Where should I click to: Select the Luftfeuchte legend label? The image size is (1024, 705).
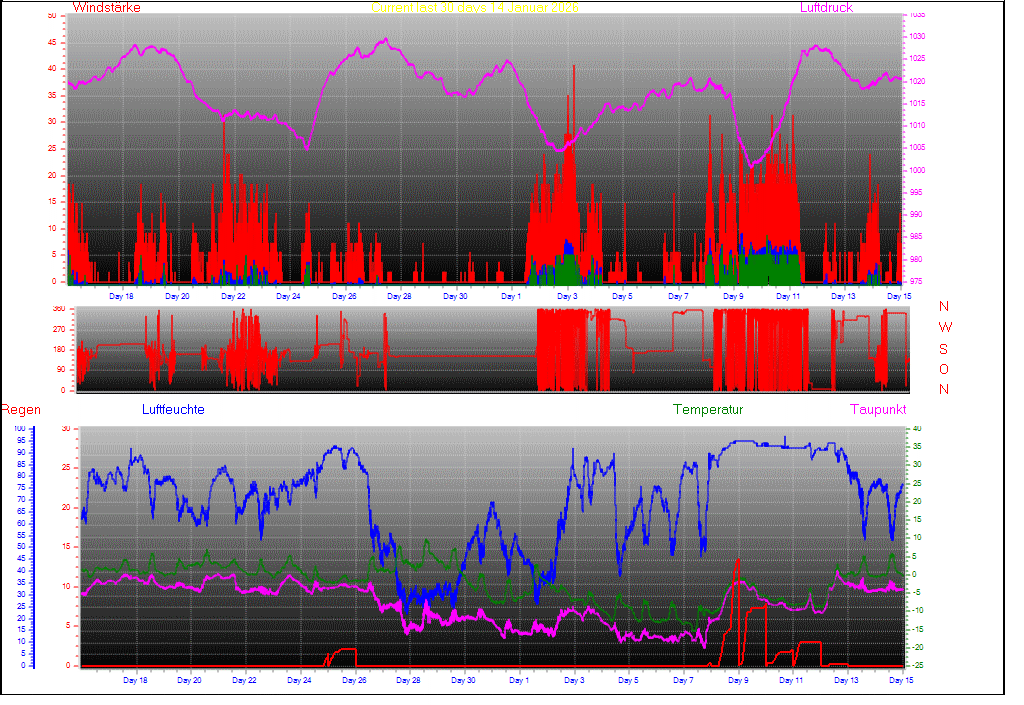click(173, 410)
